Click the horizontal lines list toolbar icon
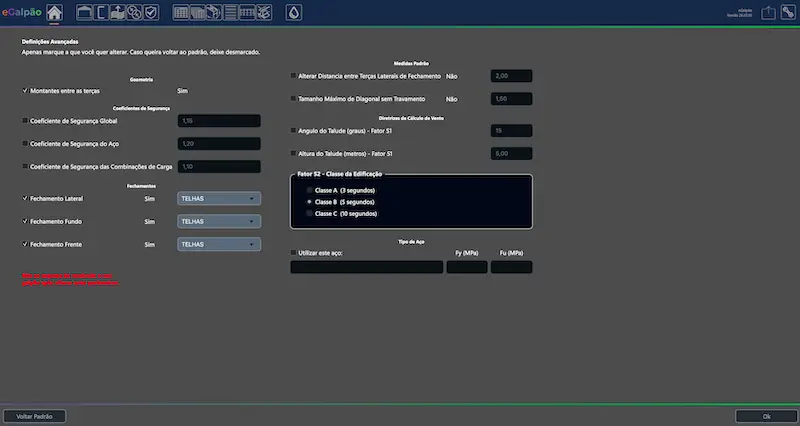Viewport: 800px width, 426px height. 230,13
